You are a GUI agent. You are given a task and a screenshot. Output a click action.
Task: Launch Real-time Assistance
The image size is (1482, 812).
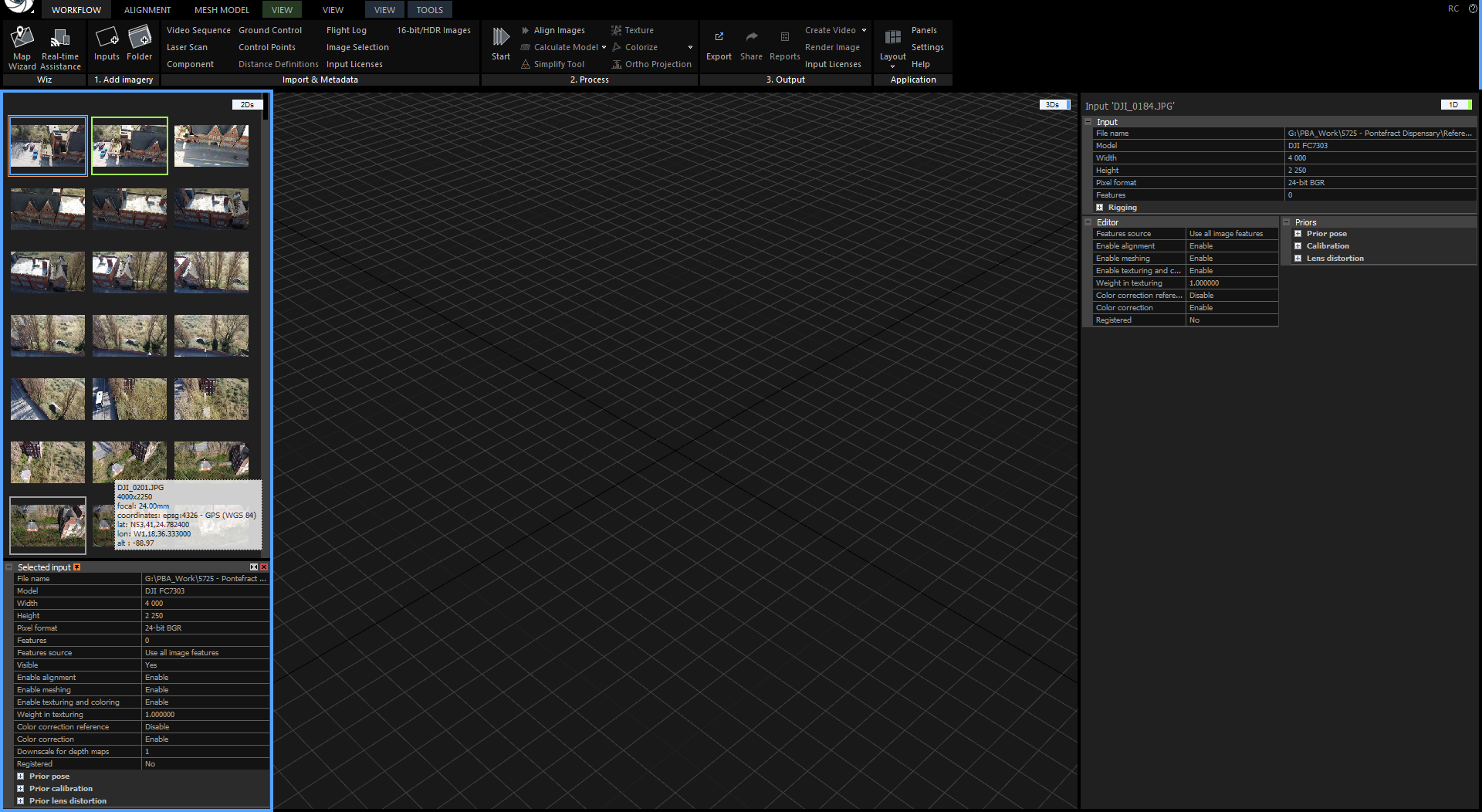coord(60,48)
